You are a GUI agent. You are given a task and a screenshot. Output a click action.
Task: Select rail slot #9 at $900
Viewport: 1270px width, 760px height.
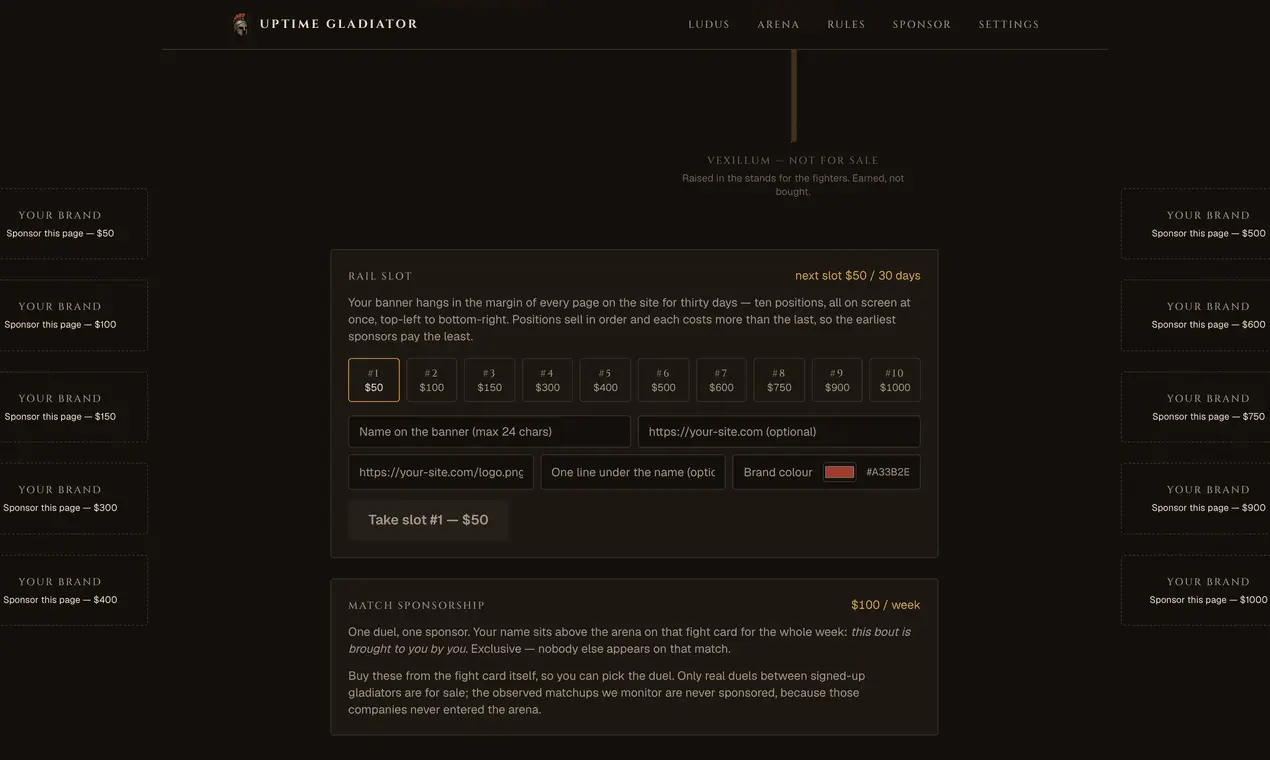point(837,380)
